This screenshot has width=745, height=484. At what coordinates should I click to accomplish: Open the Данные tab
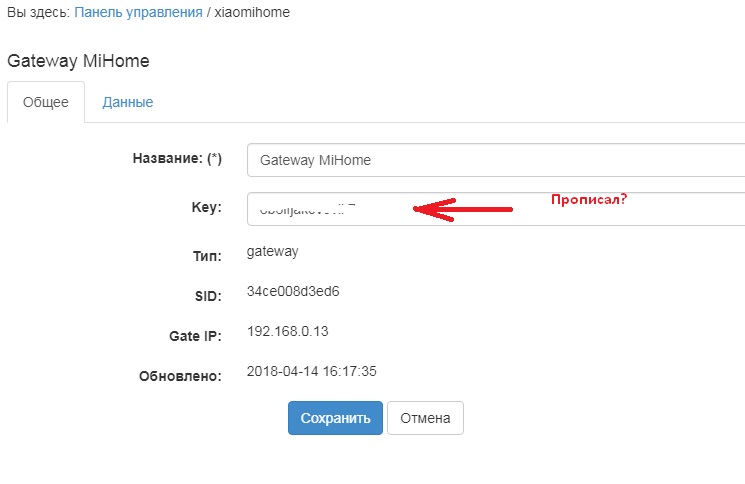pyautogui.click(x=127, y=102)
